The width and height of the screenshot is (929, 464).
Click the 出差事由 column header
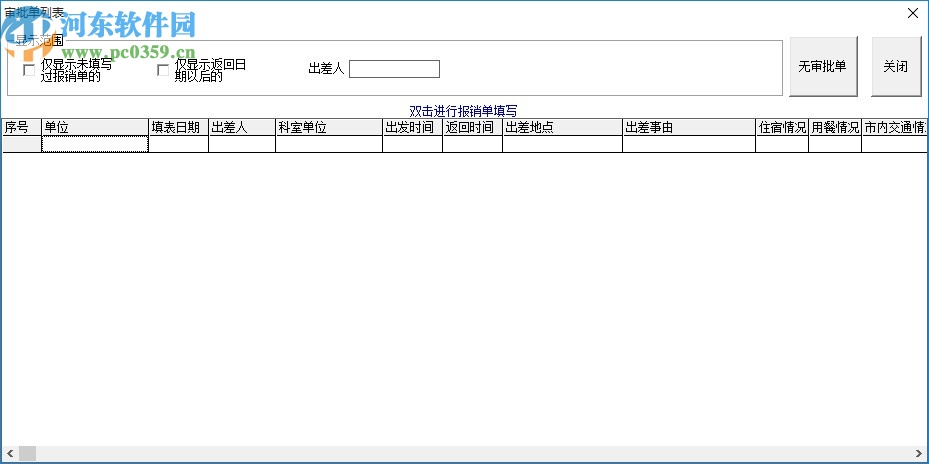689,127
